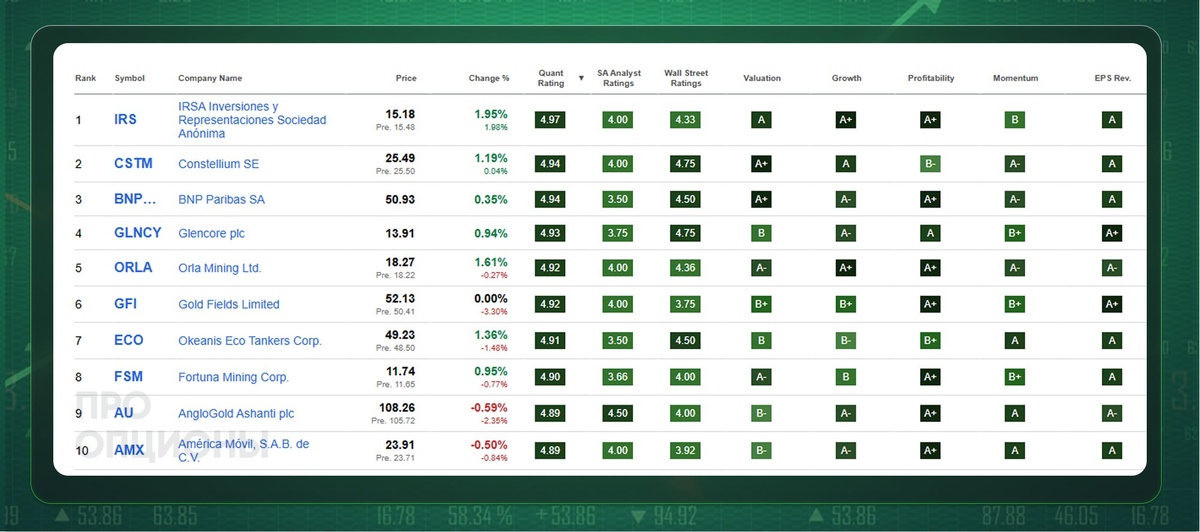The image size is (1200, 532).
Task: Click the 108.26 price of AngloGold Ashanti
Action: (x=396, y=408)
